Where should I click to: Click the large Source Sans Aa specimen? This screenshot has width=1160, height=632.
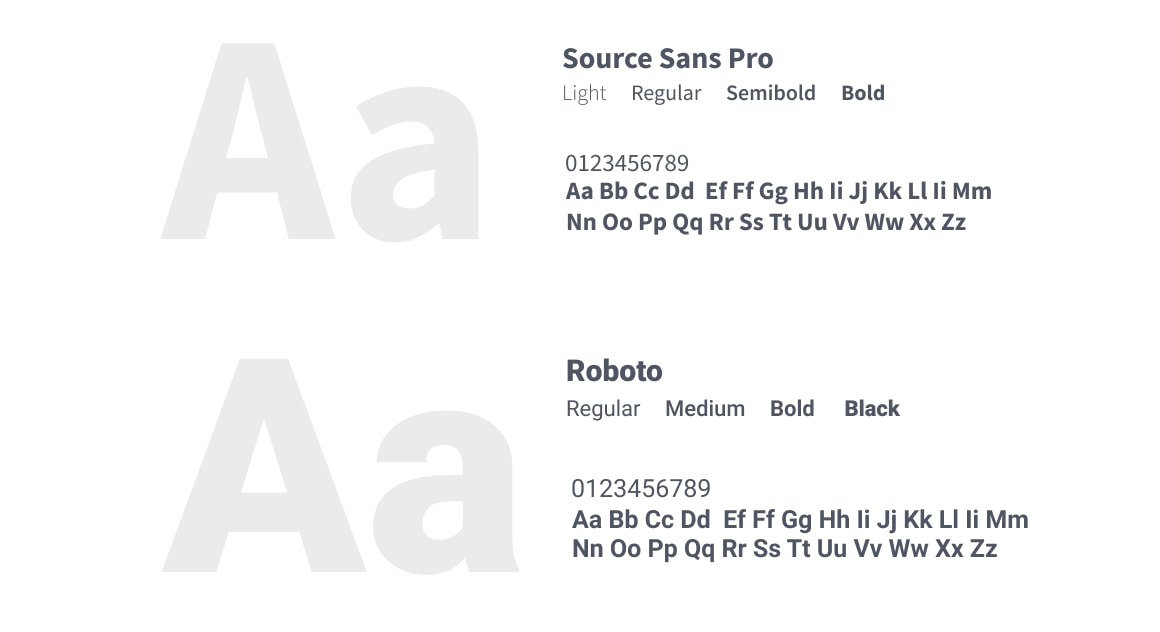point(320,141)
